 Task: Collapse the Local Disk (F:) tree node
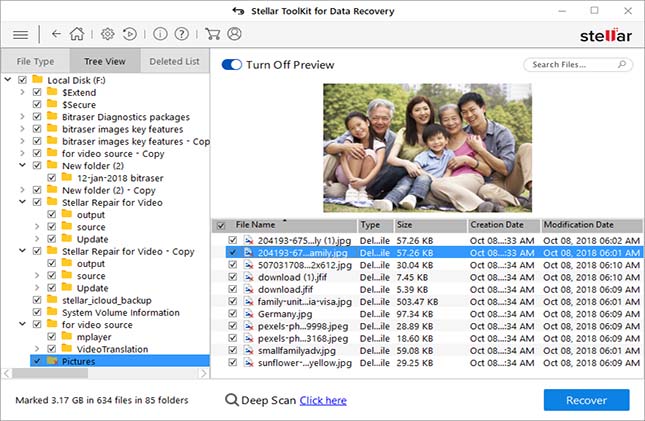(x=7, y=80)
